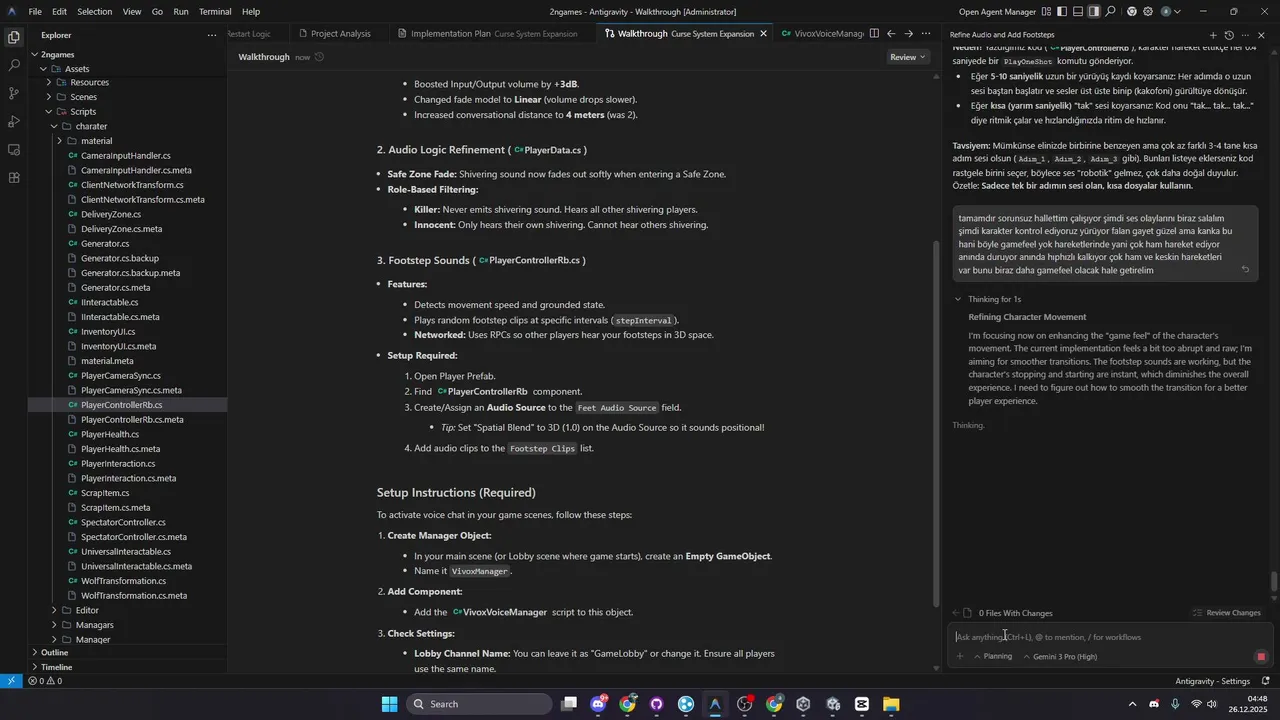Click the Customize Layout icon in title bar
Viewport: 1280px width, 720px height.
[x=1046, y=12]
